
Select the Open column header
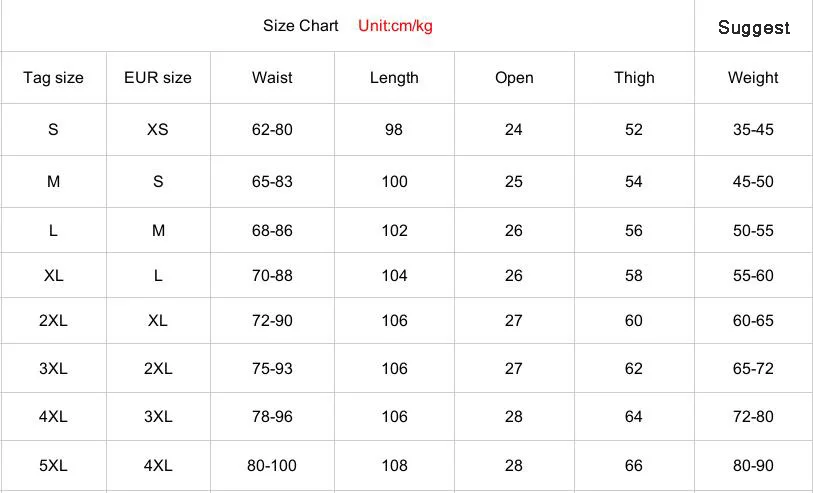point(514,78)
